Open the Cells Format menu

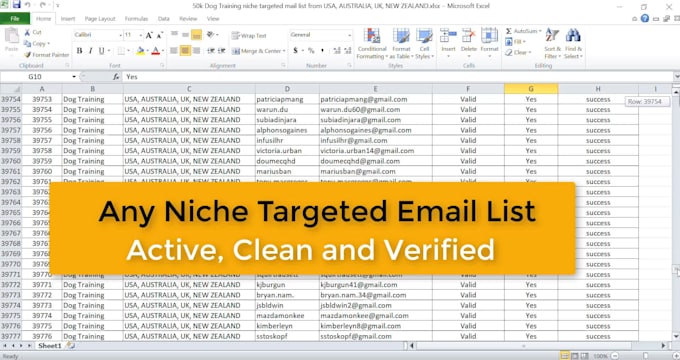click(489, 43)
